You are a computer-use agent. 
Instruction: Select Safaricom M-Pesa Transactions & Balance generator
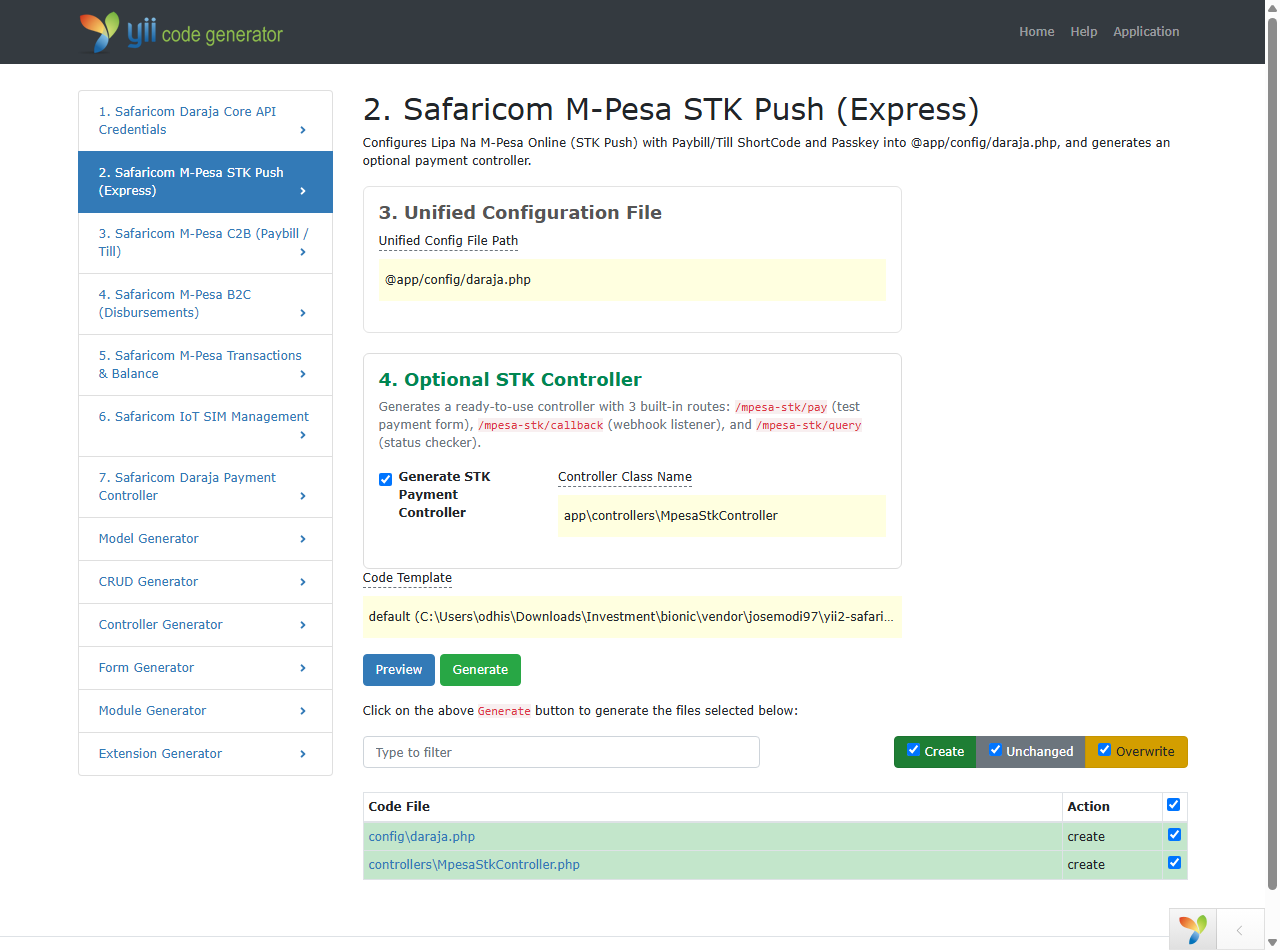tap(205, 365)
